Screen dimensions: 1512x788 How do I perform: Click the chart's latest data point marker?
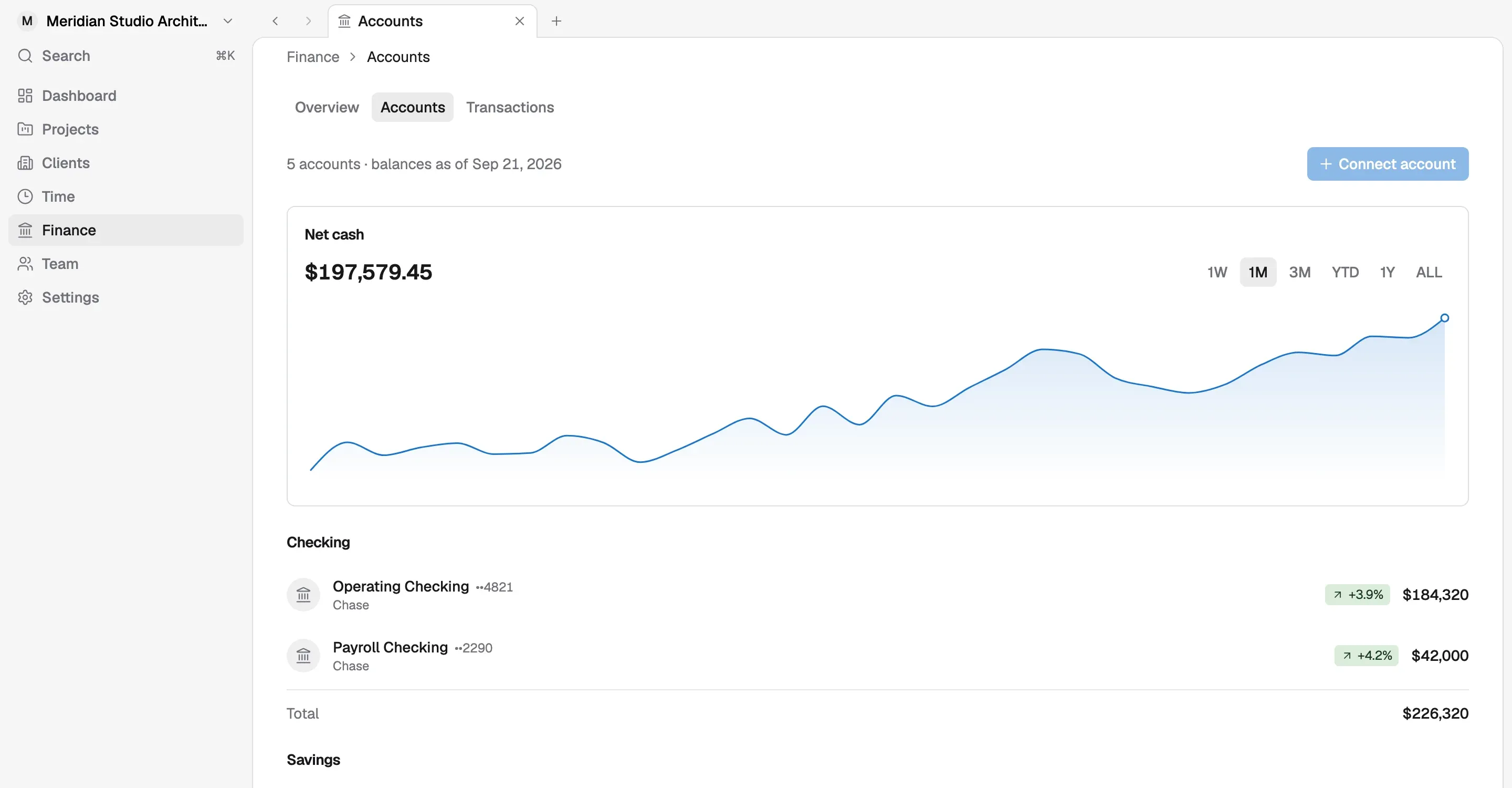coord(1444,318)
